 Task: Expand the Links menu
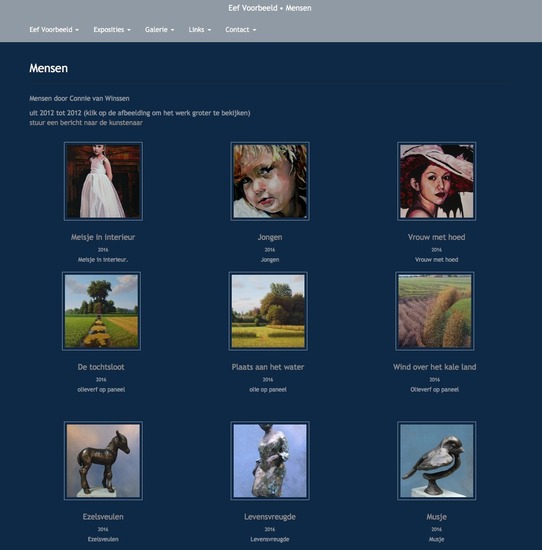(200, 30)
